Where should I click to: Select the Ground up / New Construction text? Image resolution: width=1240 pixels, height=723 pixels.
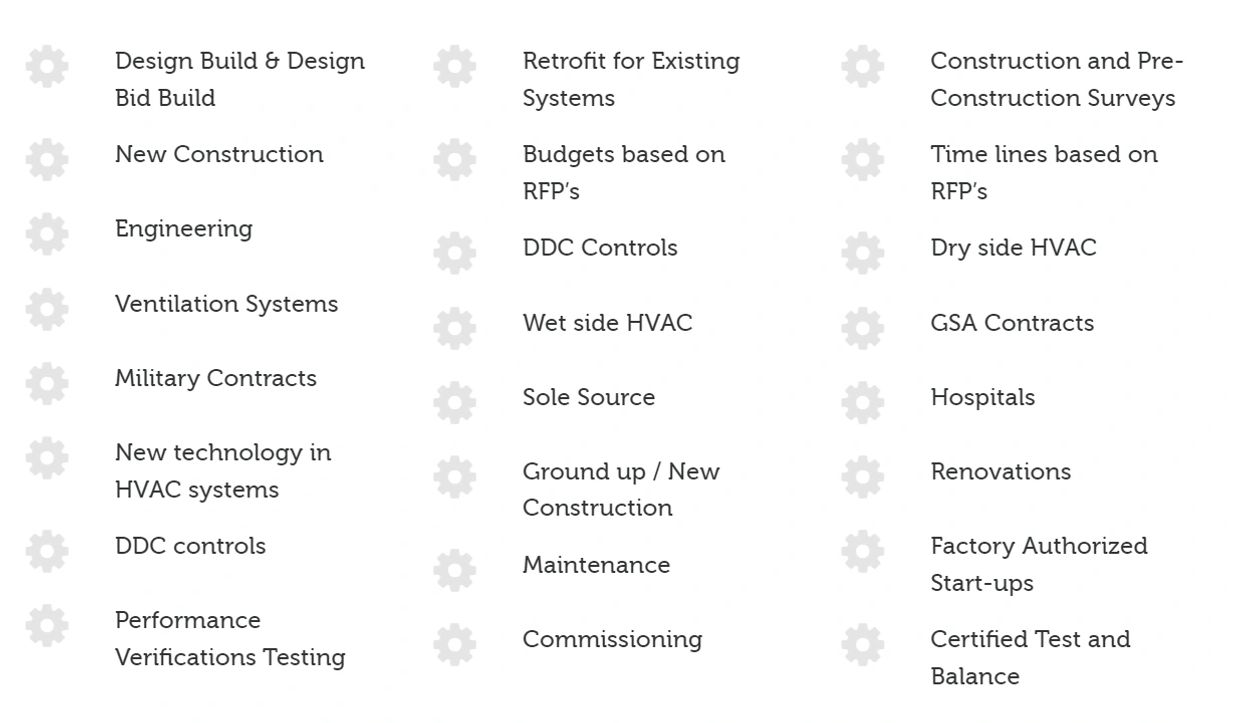point(621,489)
